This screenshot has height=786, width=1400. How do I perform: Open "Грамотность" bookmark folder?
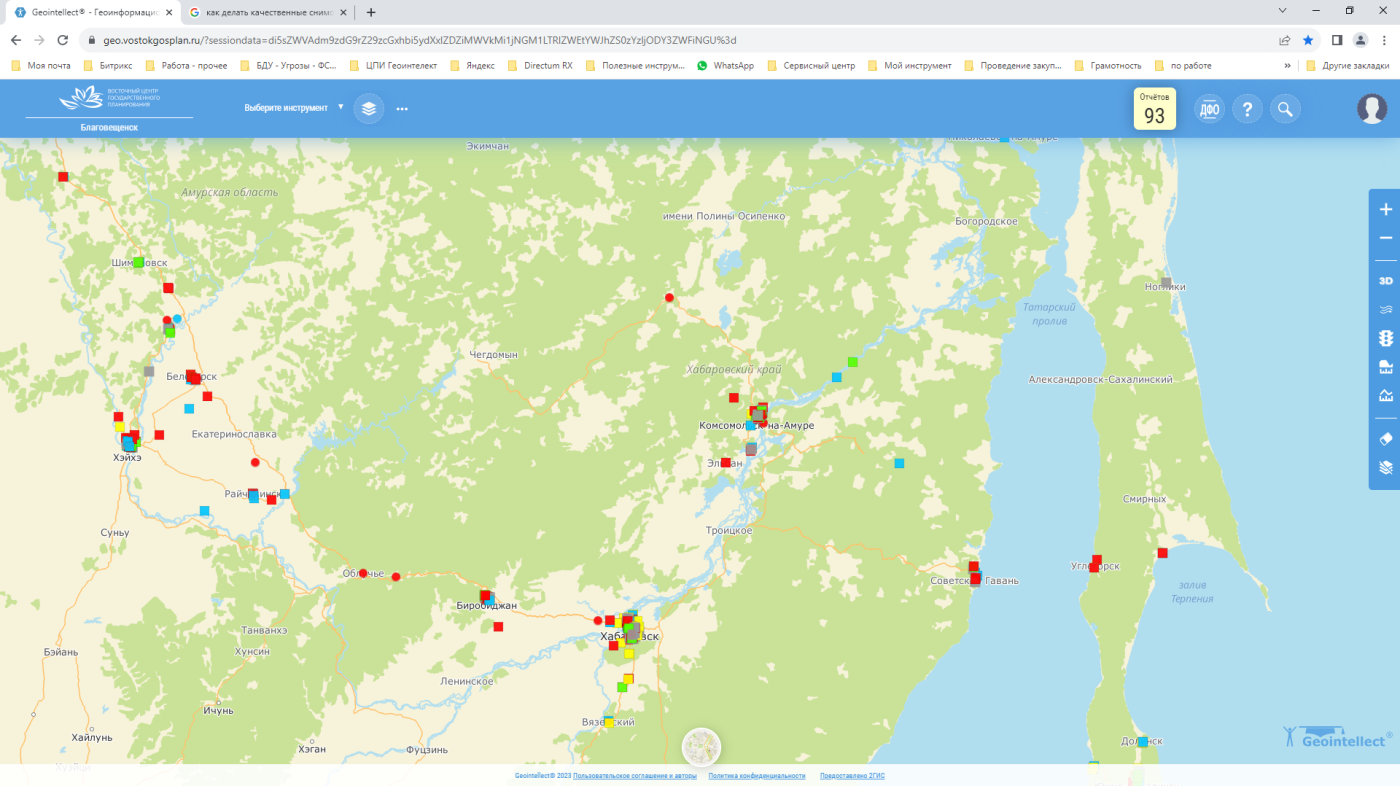1108,65
